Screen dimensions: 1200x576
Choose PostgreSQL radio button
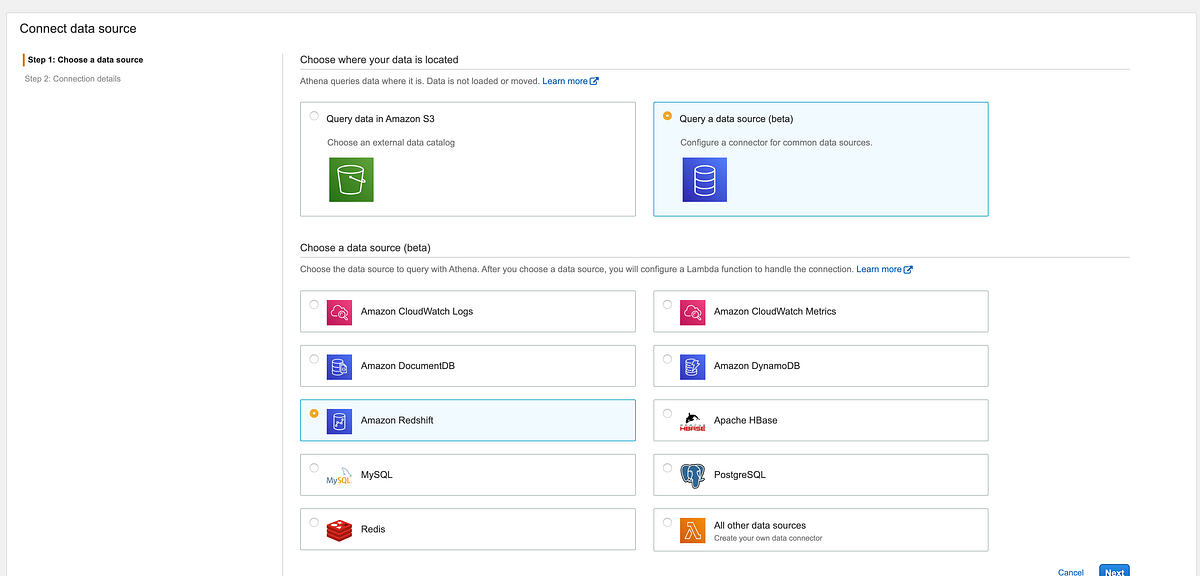pos(668,467)
